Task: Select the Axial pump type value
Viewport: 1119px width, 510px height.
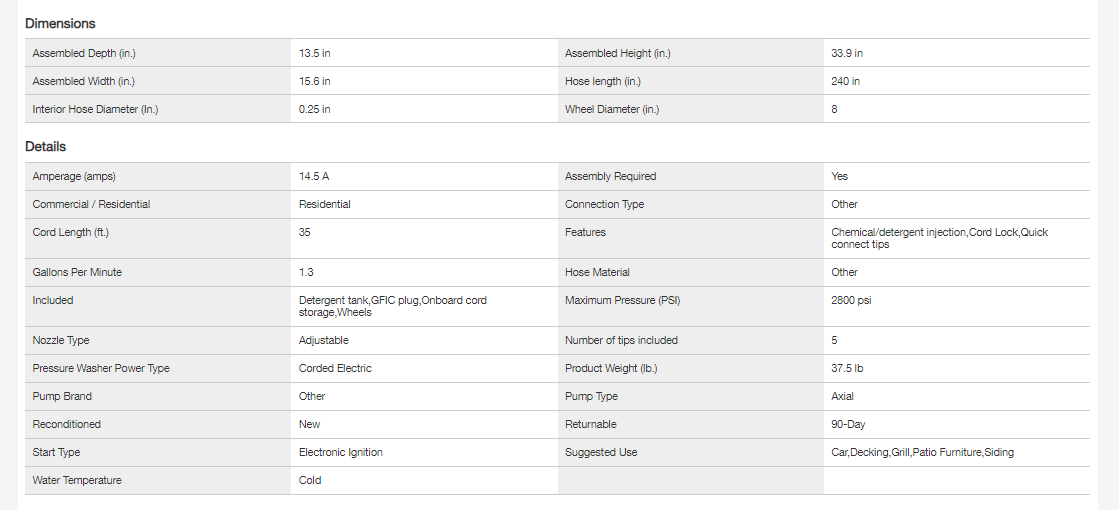Action: coord(844,396)
